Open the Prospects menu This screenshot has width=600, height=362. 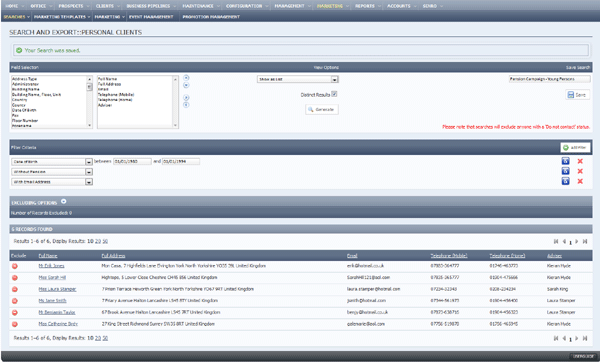(73, 6)
